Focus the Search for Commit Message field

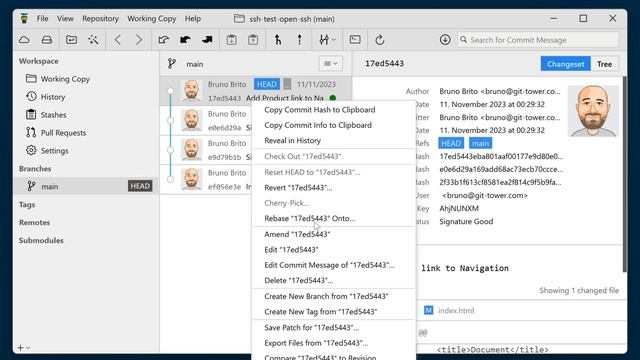[538, 40]
